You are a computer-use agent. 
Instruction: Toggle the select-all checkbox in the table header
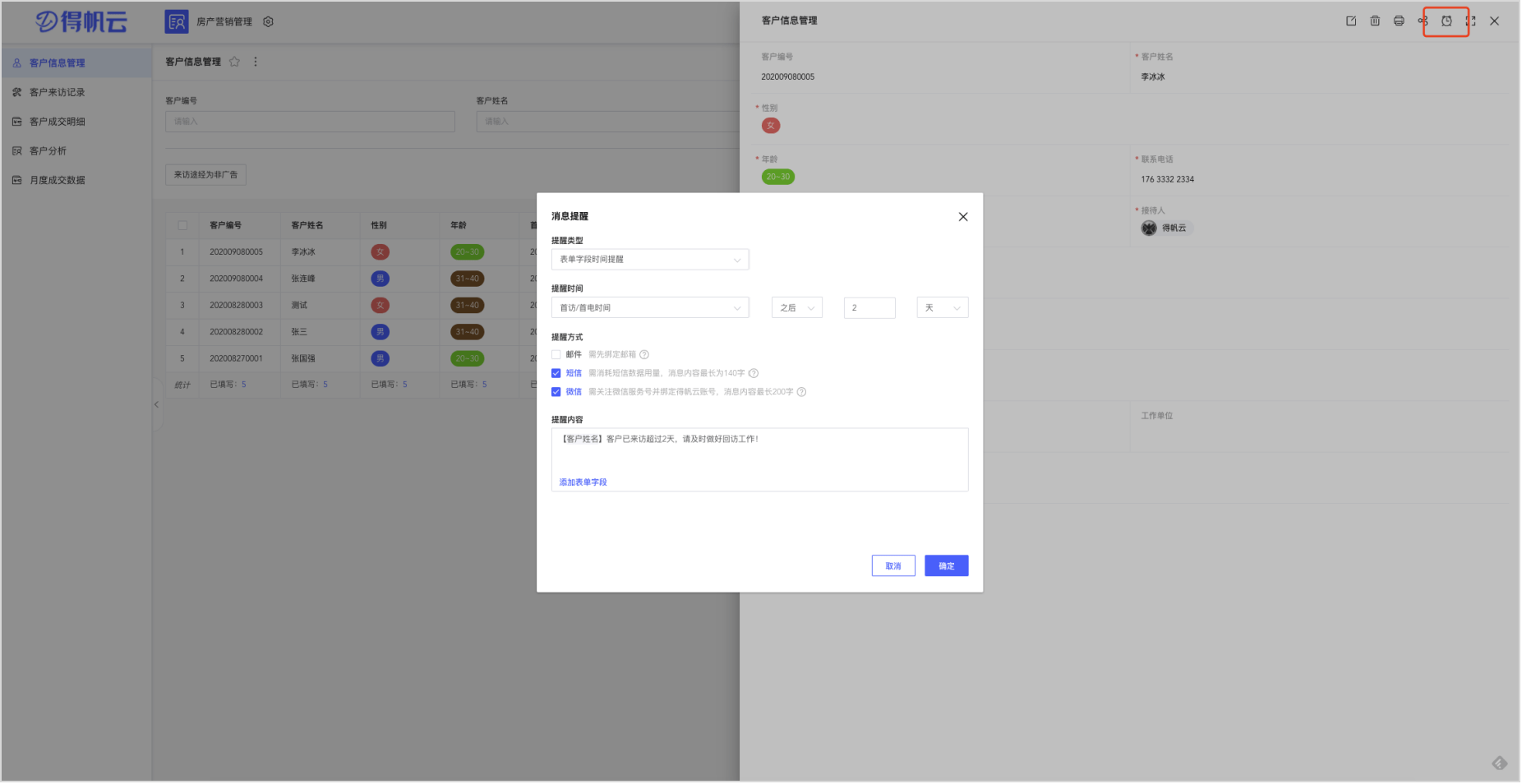[x=183, y=226]
